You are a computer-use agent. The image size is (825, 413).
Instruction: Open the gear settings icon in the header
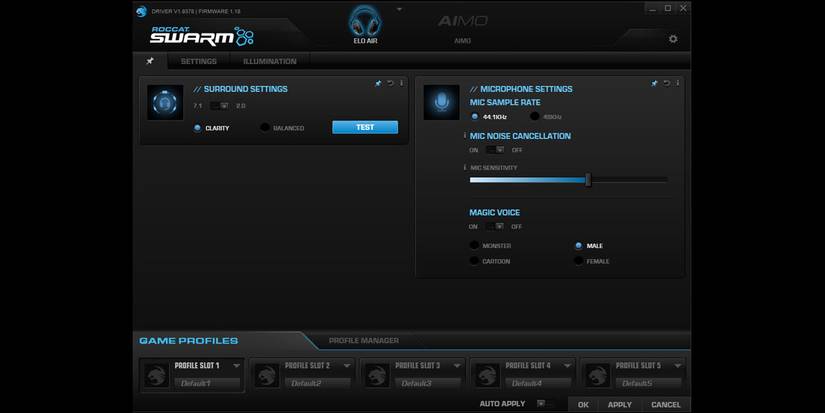(x=673, y=39)
